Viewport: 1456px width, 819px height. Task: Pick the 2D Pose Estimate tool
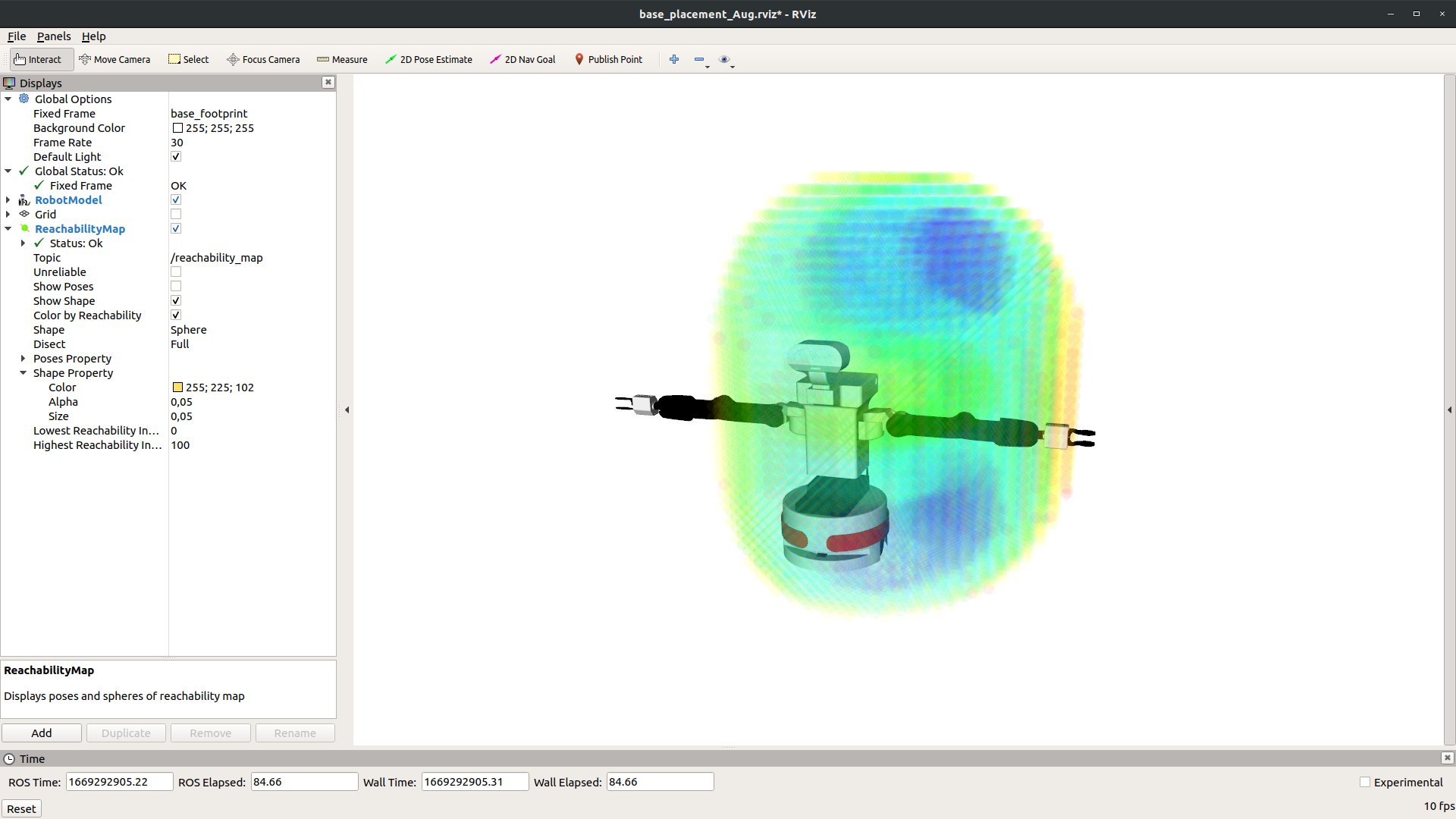(x=428, y=59)
